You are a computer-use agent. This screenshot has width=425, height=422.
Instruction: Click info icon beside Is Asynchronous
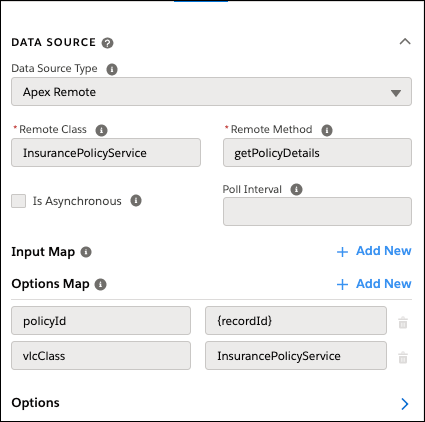[136, 201]
